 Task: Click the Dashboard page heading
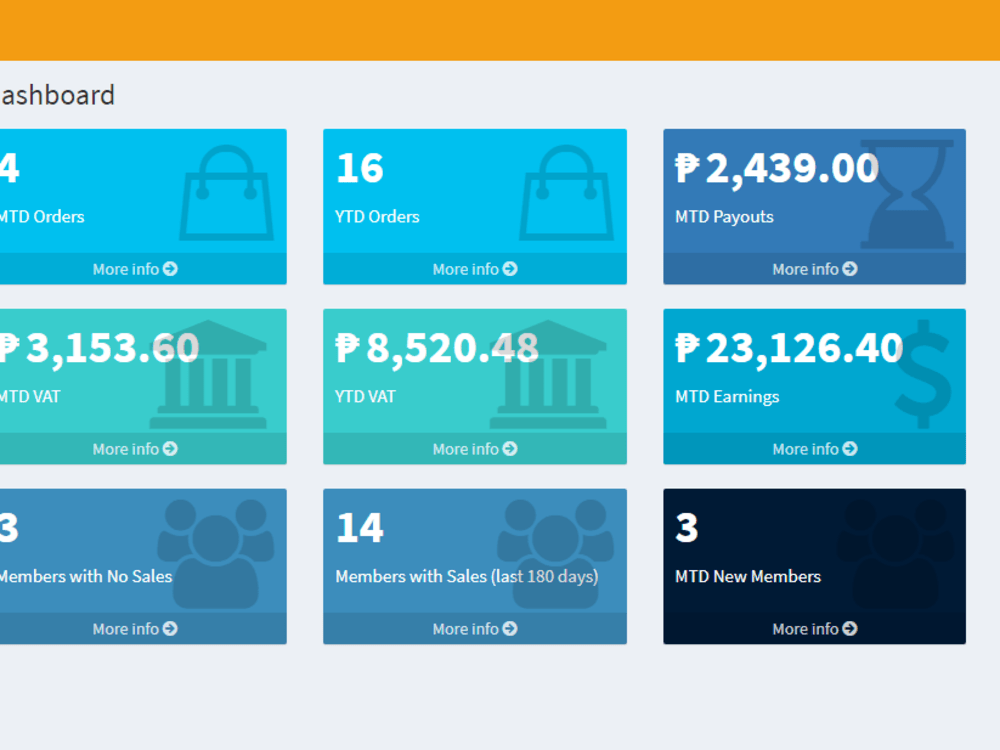coord(57,96)
